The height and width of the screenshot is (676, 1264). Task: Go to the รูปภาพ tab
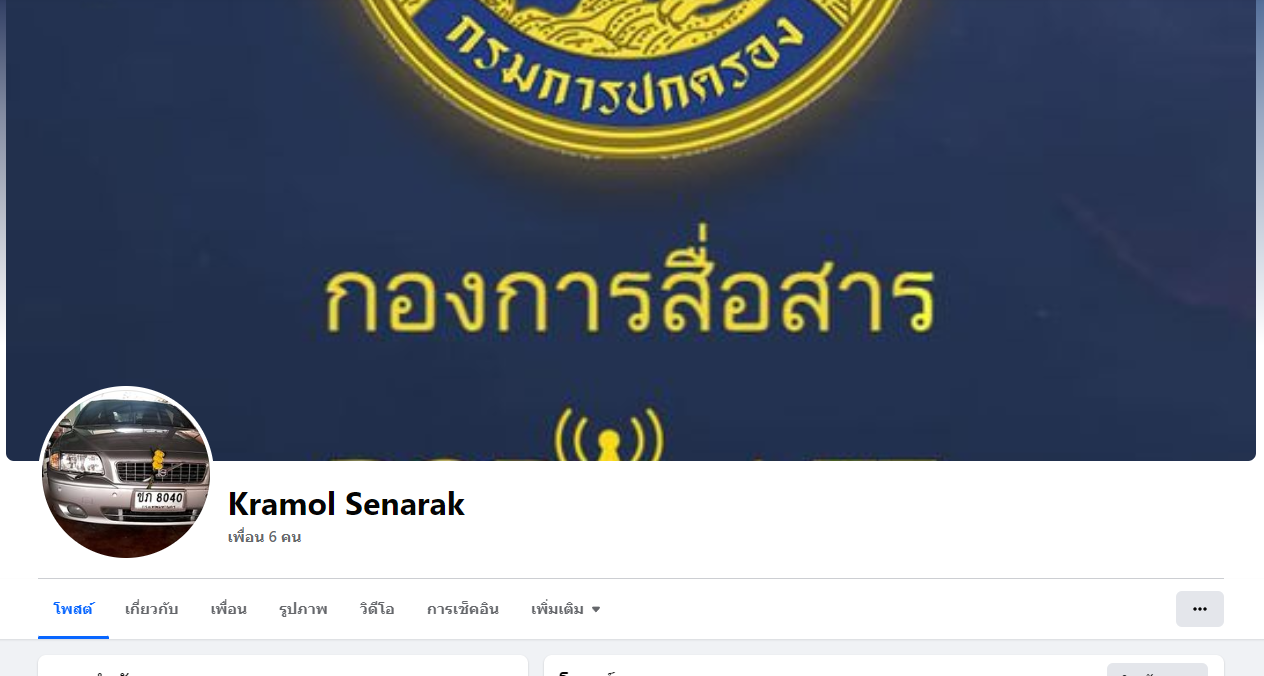[x=303, y=609]
